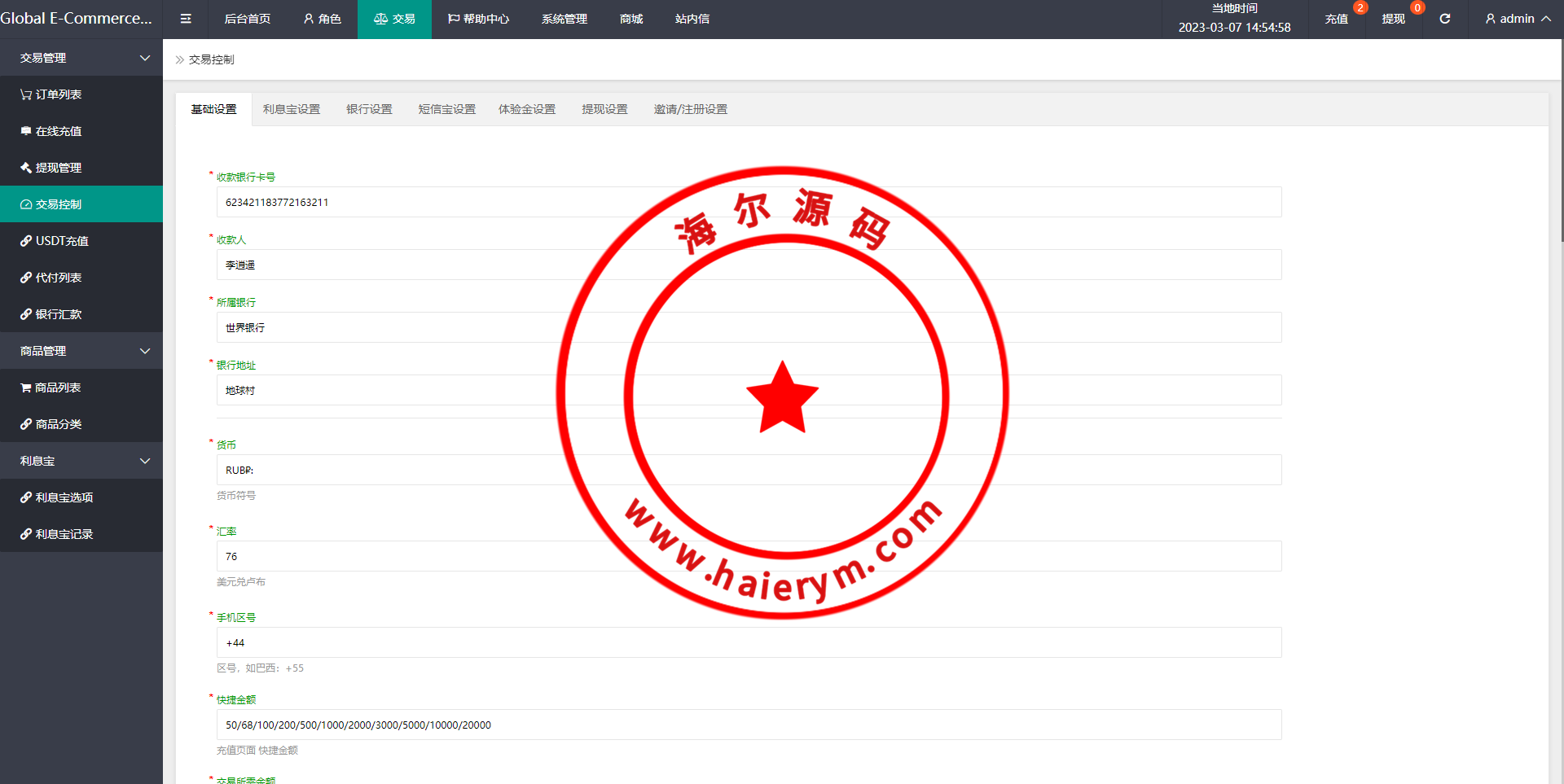1564x784 pixels.
Task: Open the 提现 notifications with badge 0
Action: [1394, 19]
